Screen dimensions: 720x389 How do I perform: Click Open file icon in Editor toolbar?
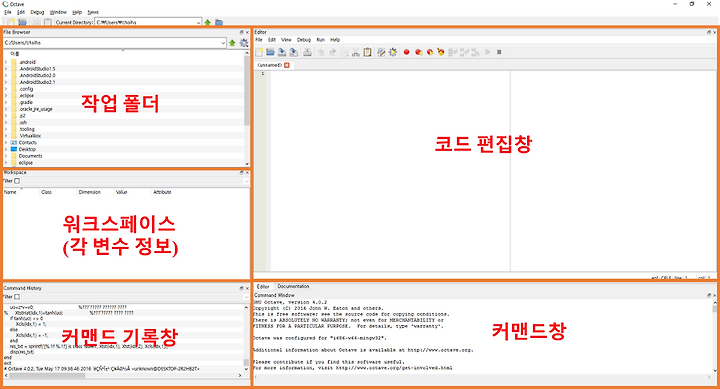[x=270, y=52]
